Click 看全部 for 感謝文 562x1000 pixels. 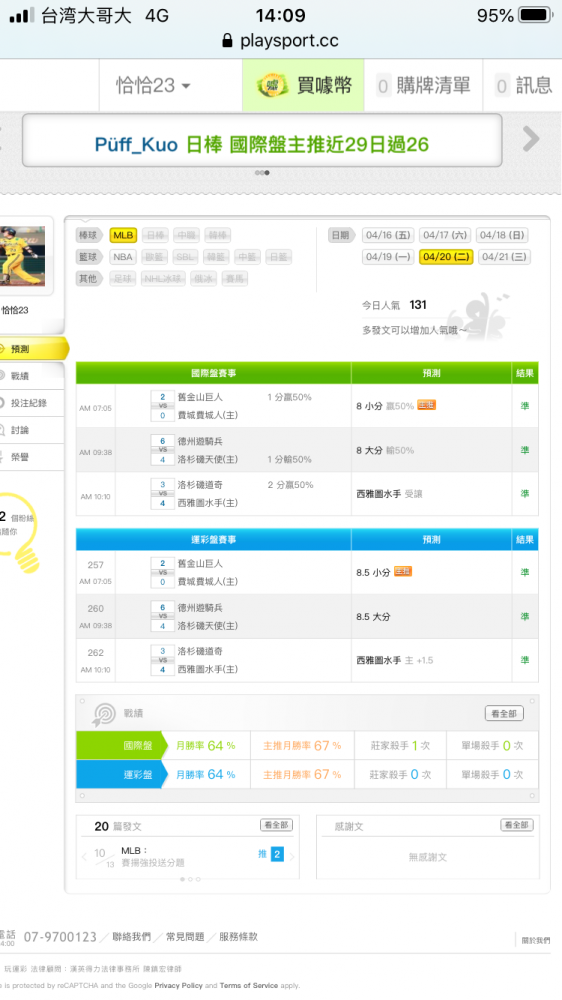coord(517,825)
